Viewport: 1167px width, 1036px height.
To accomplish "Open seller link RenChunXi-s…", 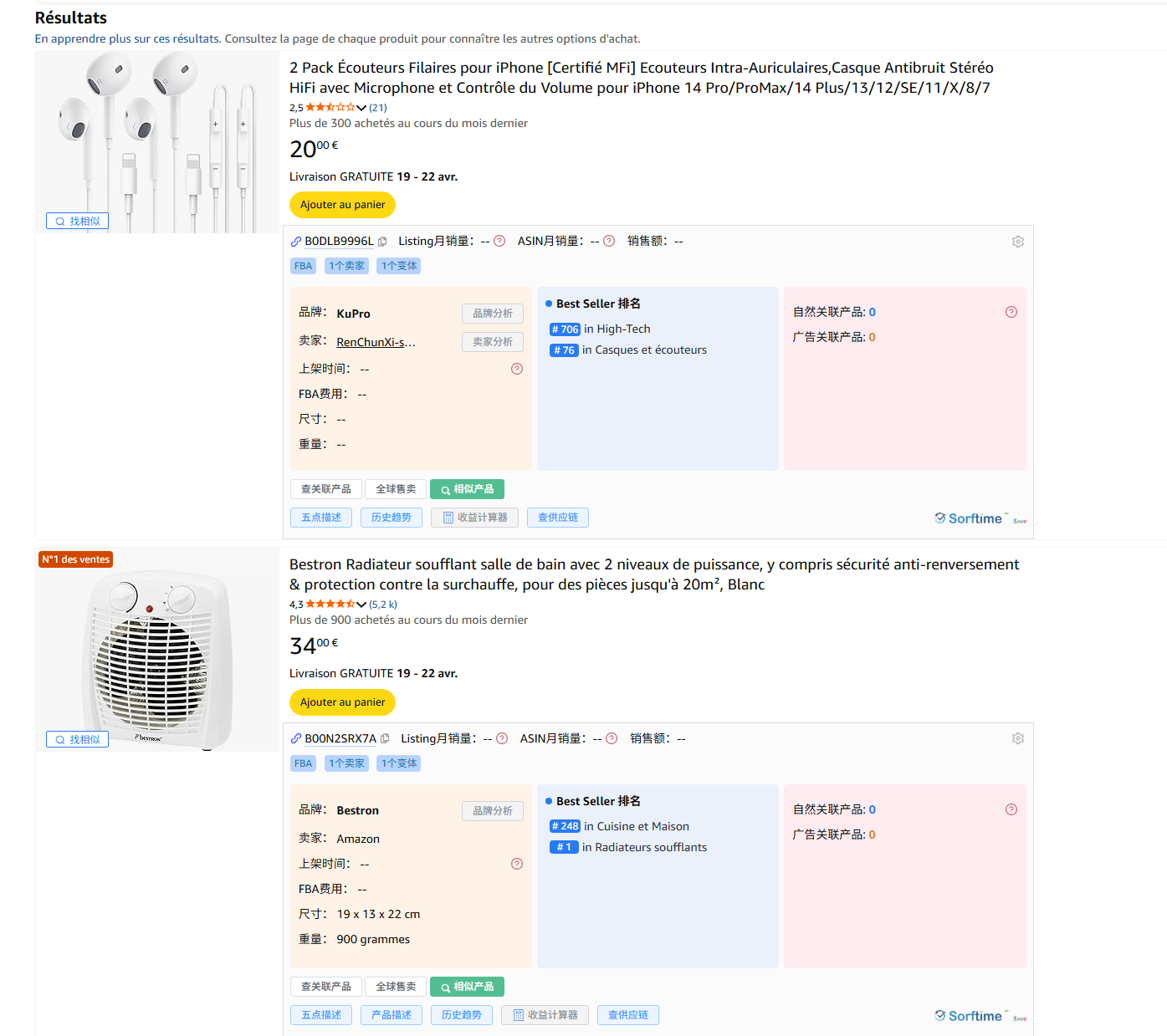I will click(x=376, y=342).
